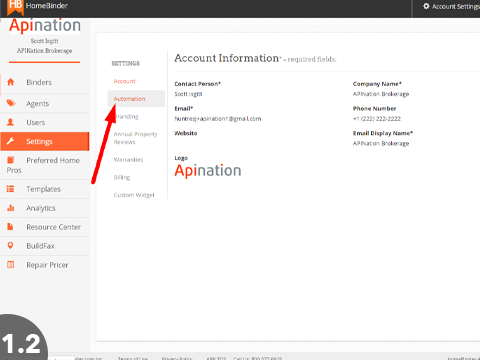Open the Billing settings section
The image size is (480, 360).
pos(122,177)
